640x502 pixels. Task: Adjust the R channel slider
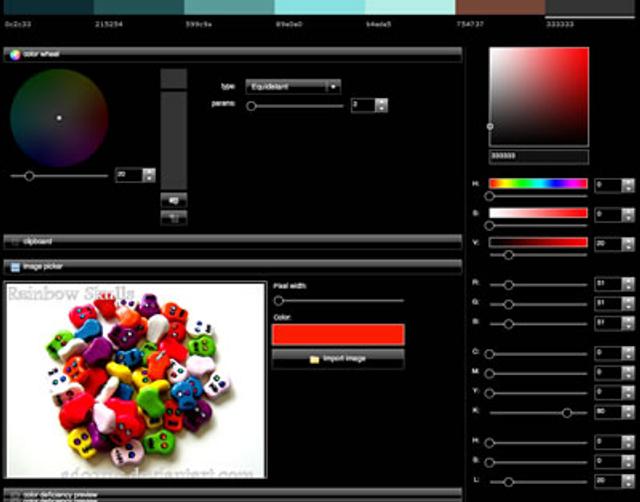[509, 285]
